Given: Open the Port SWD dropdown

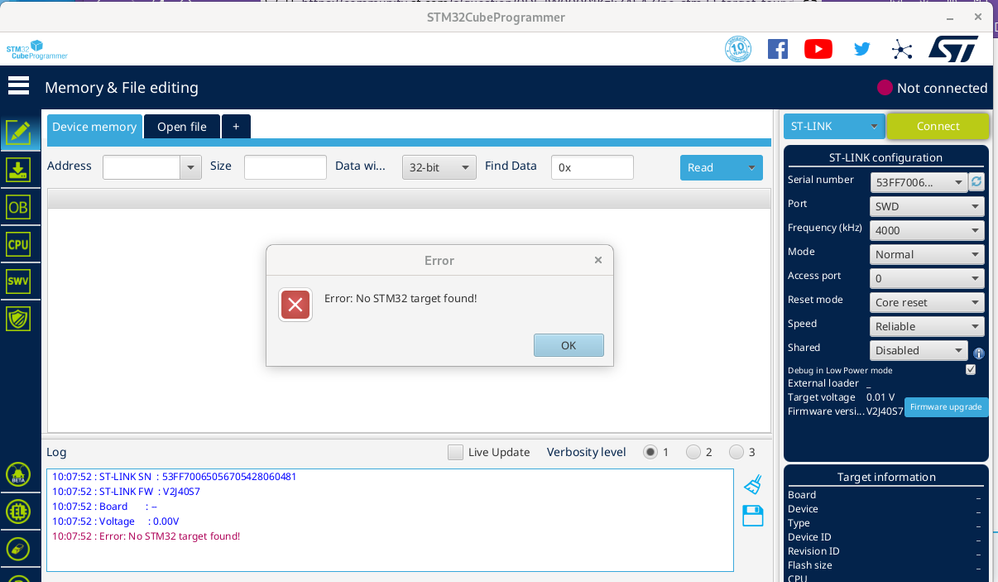Looking at the screenshot, I should pyautogui.click(x=927, y=206).
